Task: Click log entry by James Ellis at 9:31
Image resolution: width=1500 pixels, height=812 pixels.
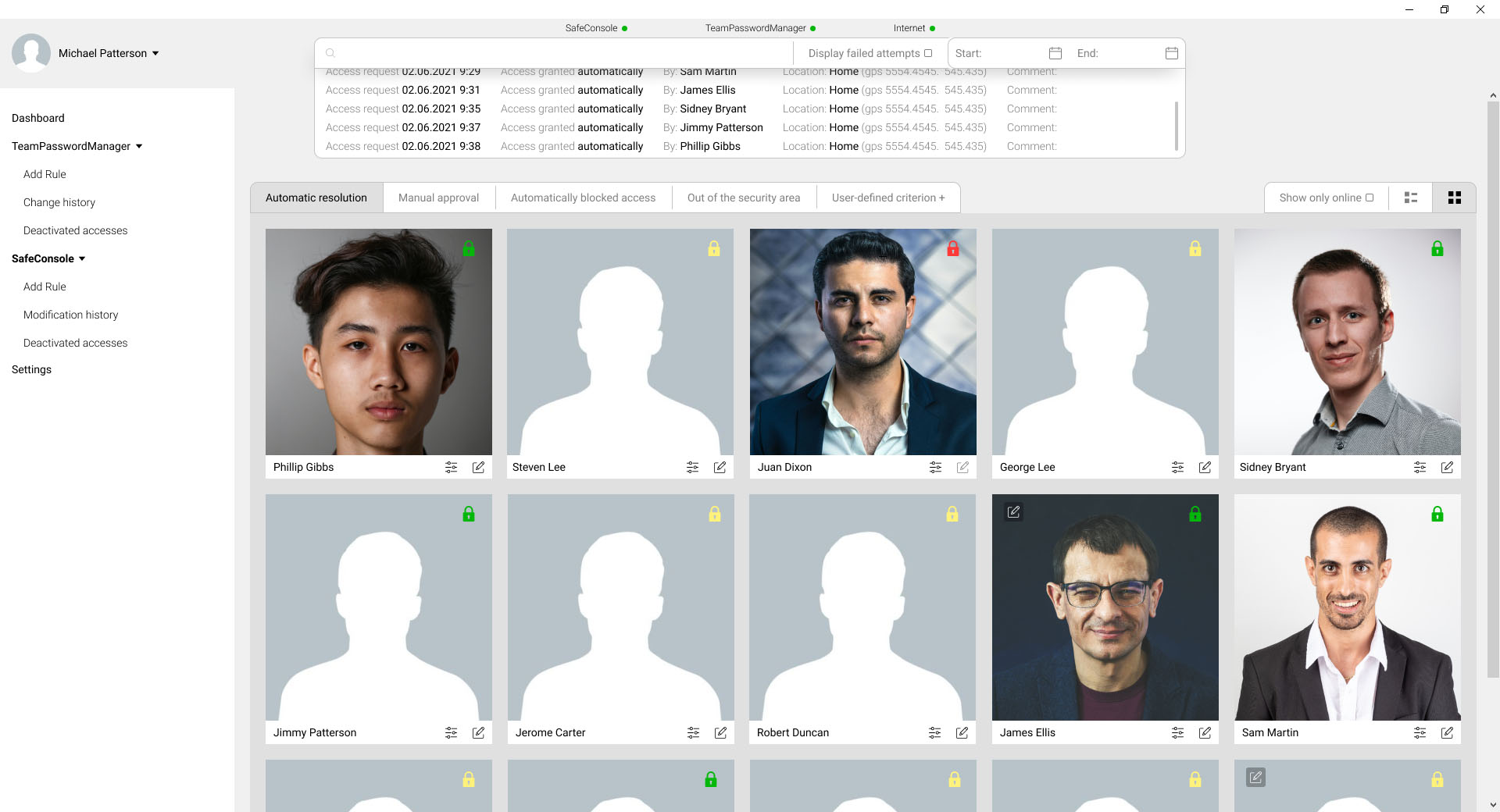Action: (691, 90)
